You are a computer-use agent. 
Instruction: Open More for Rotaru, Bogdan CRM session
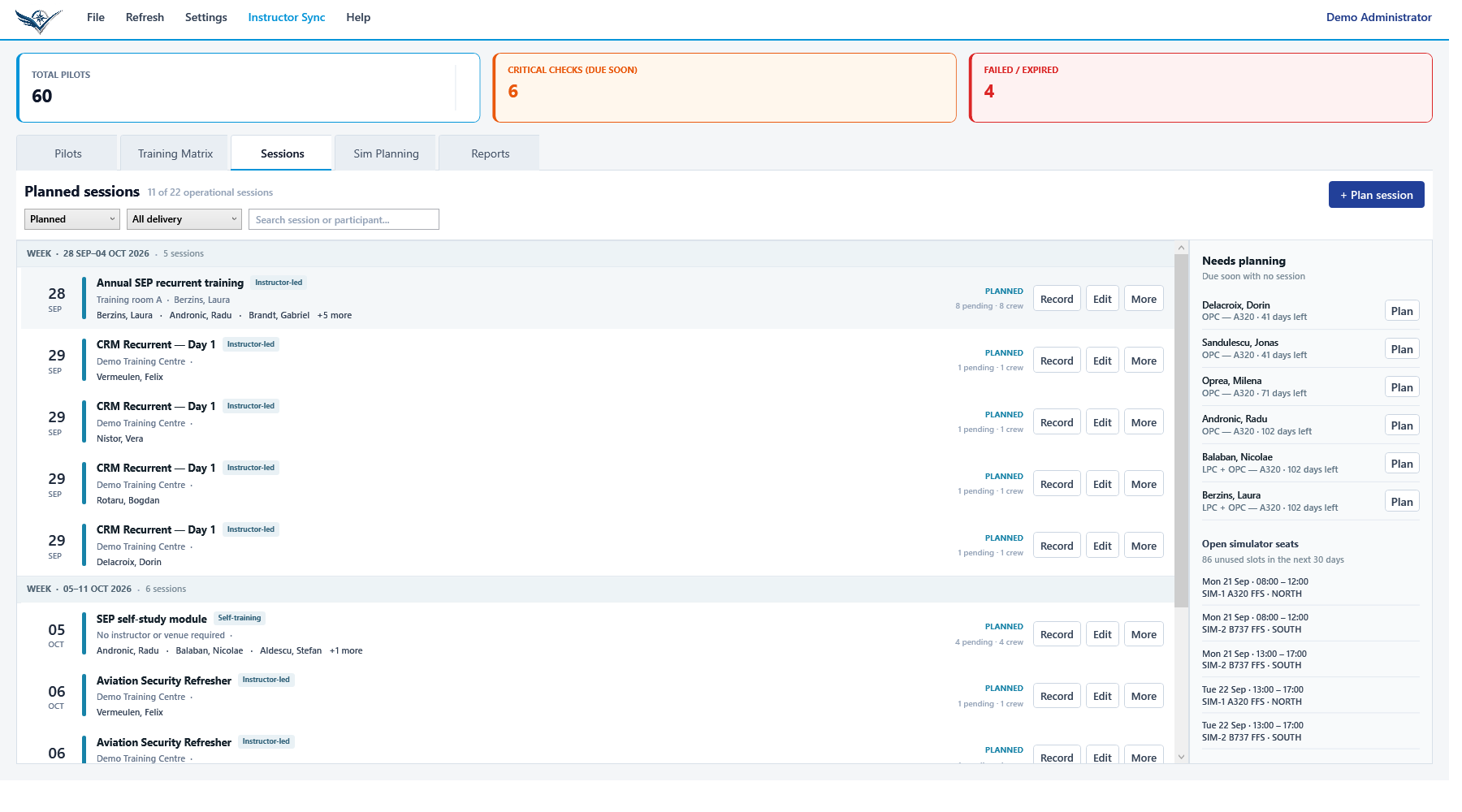pyautogui.click(x=1144, y=484)
